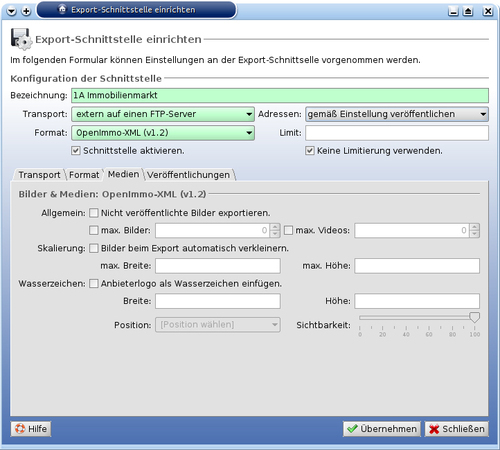Click into the Bezeichnung text field

pyautogui.click(x=280, y=95)
